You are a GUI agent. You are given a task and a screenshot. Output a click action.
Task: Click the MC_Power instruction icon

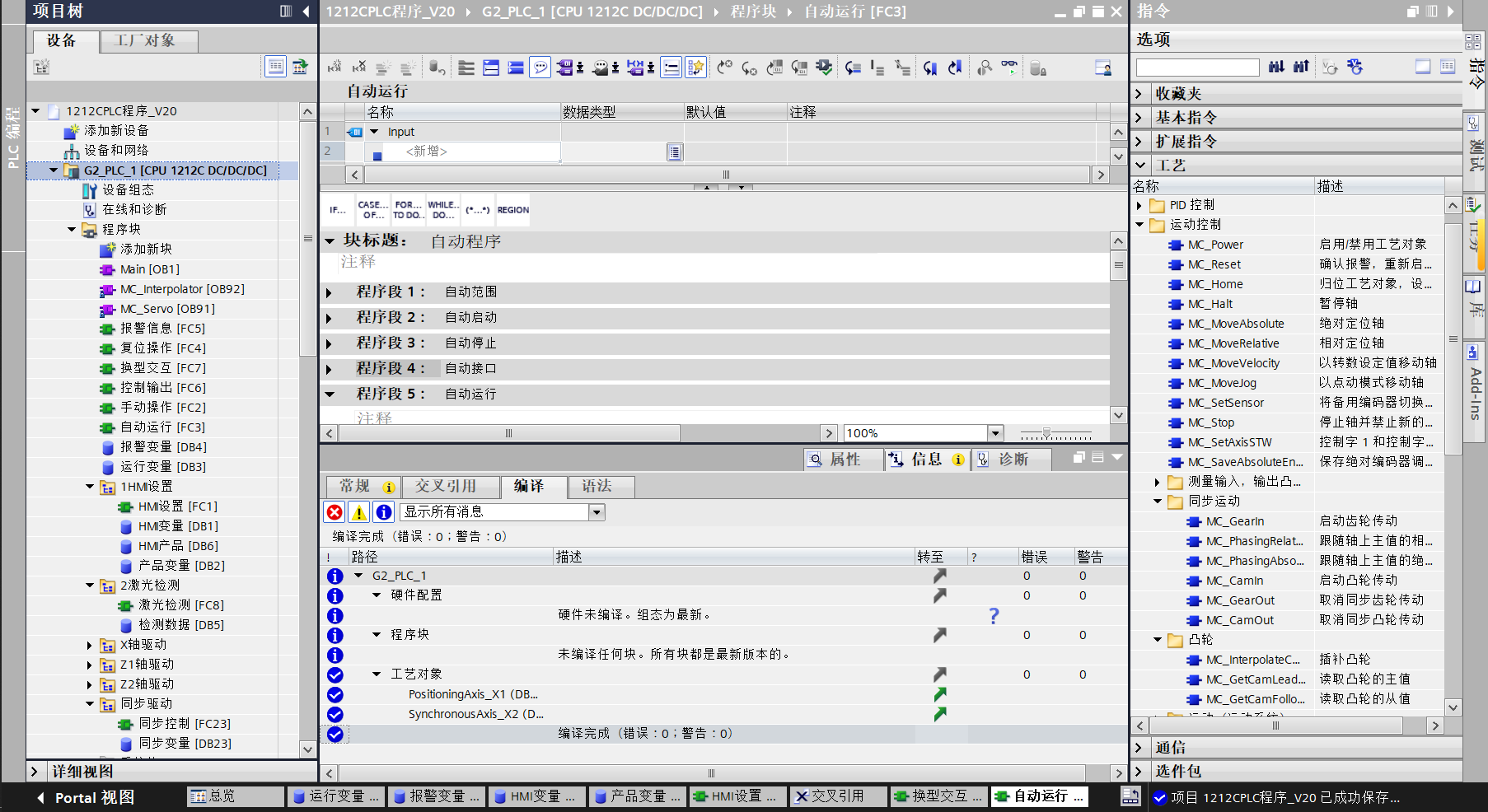click(x=1176, y=245)
